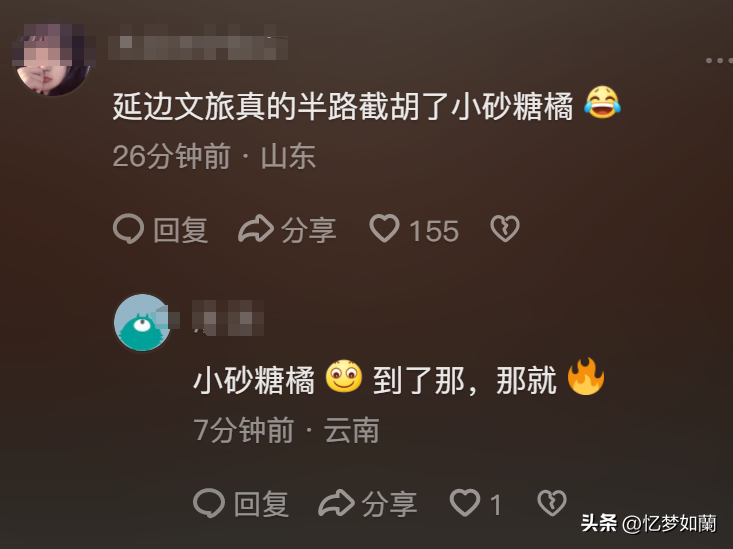This screenshot has width=733, height=549.
Task: Tap the reply bubble icon on the Yunnan comment
Action: pos(208,503)
